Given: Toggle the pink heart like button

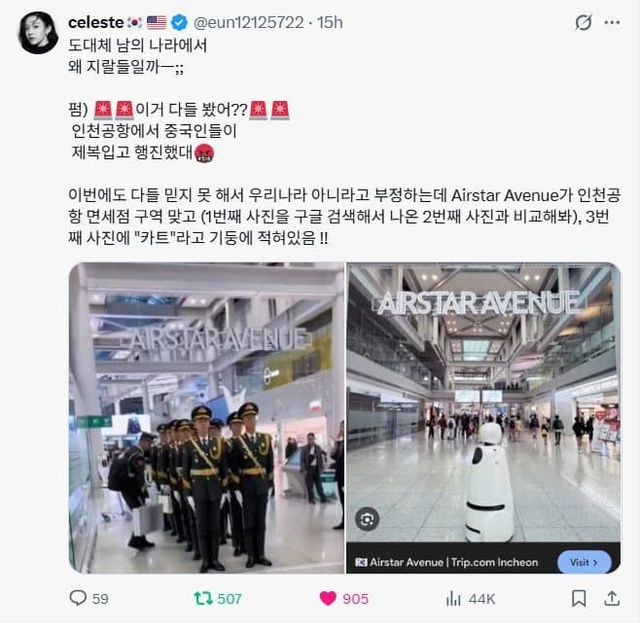Looking at the screenshot, I should point(328,599).
